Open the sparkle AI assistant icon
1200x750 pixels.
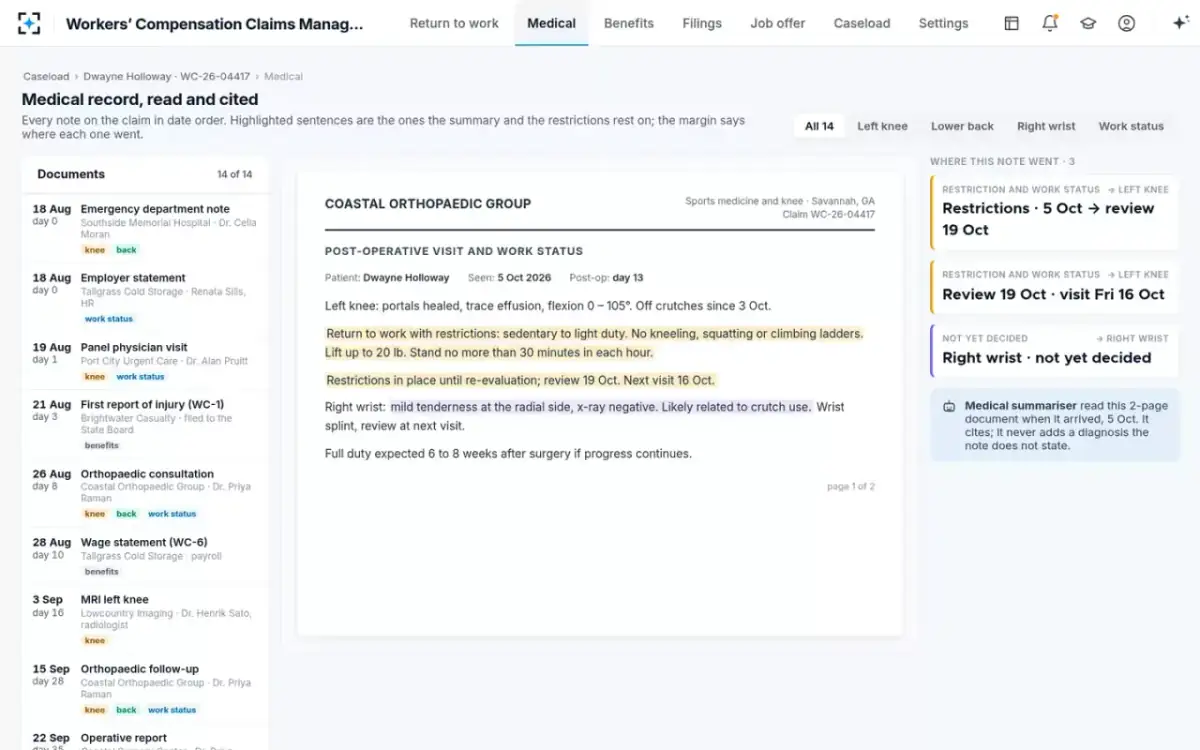(x=1180, y=23)
